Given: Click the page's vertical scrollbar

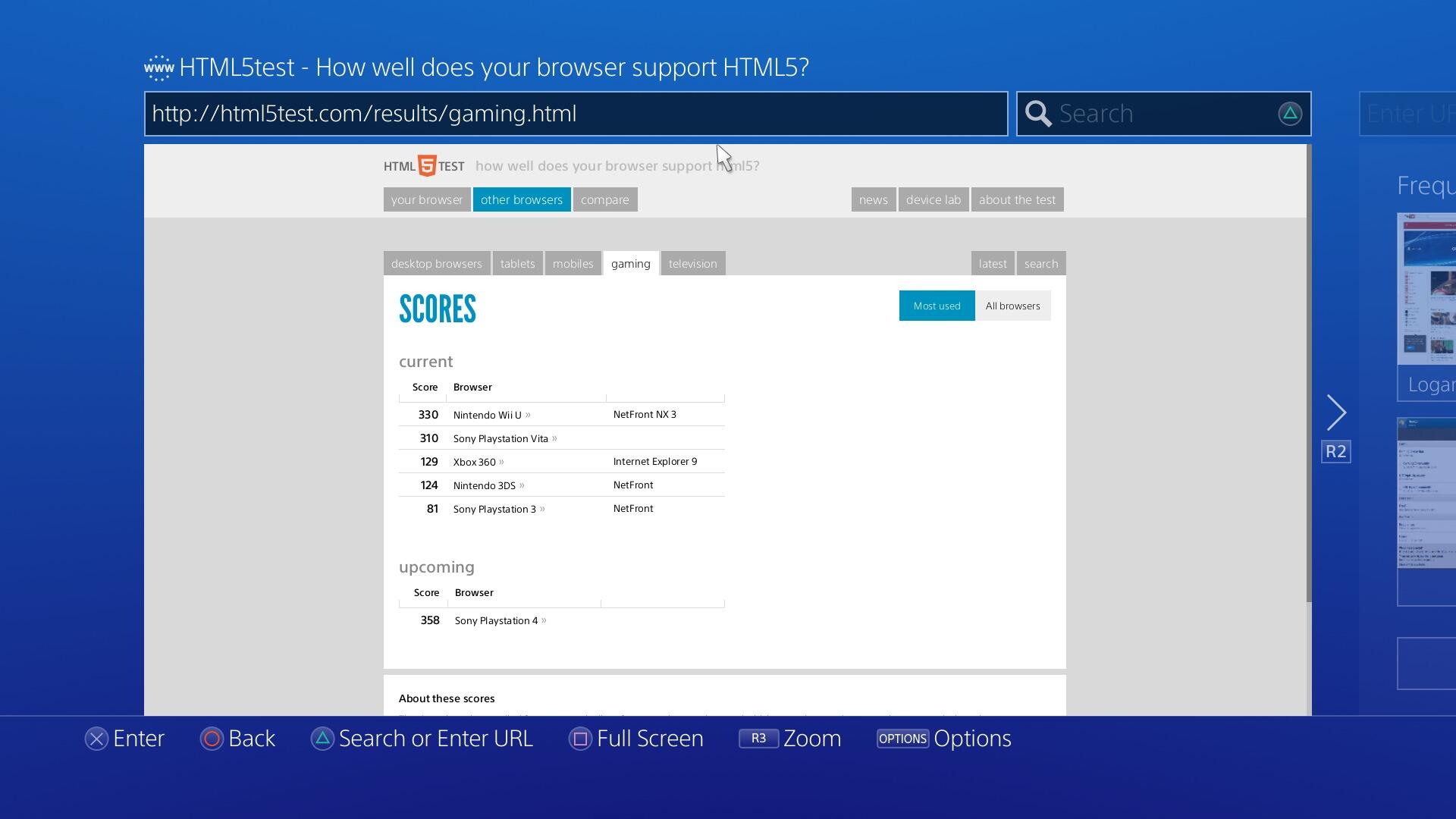Looking at the screenshot, I should [1308, 372].
